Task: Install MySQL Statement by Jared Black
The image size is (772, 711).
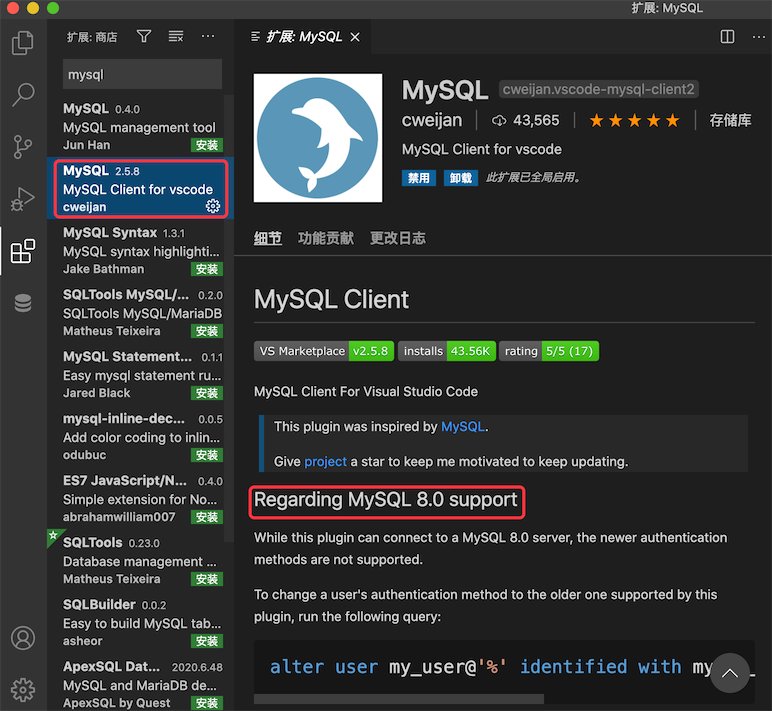Action: pyautogui.click(x=207, y=393)
